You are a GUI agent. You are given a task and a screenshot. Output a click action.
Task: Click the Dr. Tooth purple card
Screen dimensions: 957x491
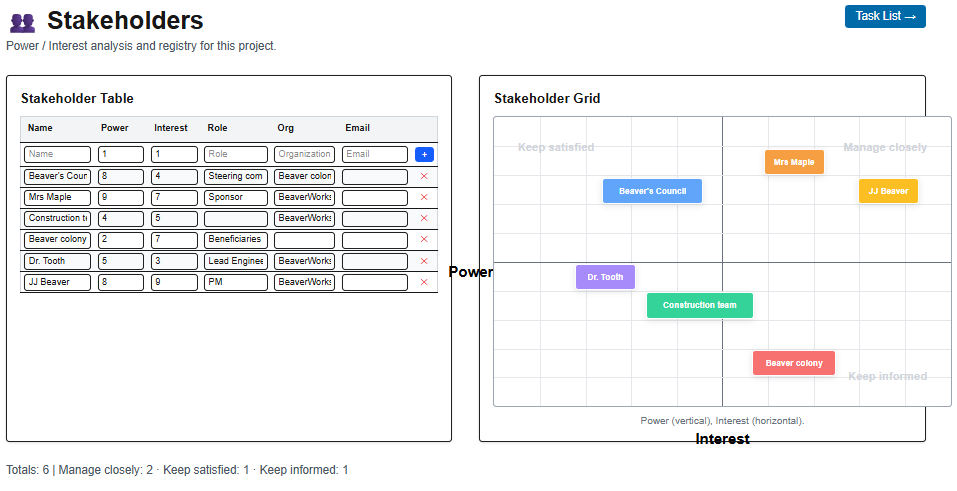[605, 277]
